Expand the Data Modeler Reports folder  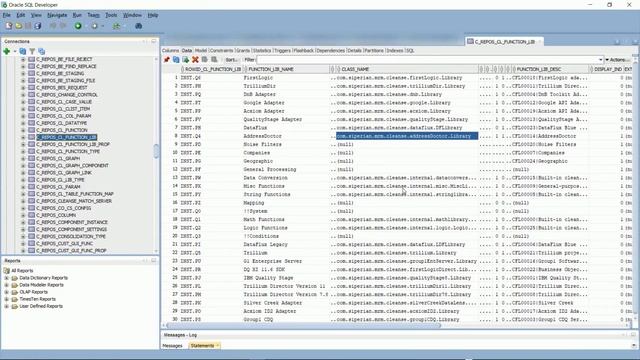click(7, 285)
